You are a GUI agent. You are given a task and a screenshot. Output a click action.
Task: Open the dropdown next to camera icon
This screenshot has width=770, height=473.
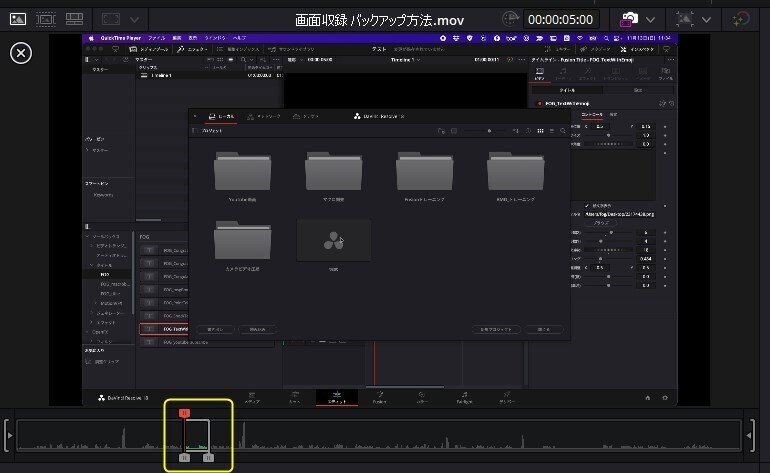650,20
